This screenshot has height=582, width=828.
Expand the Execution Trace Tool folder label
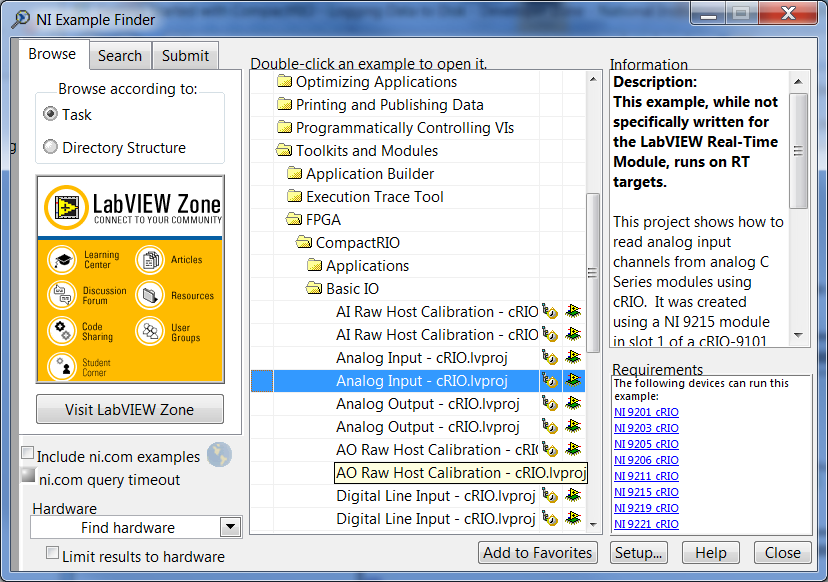coord(375,196)
